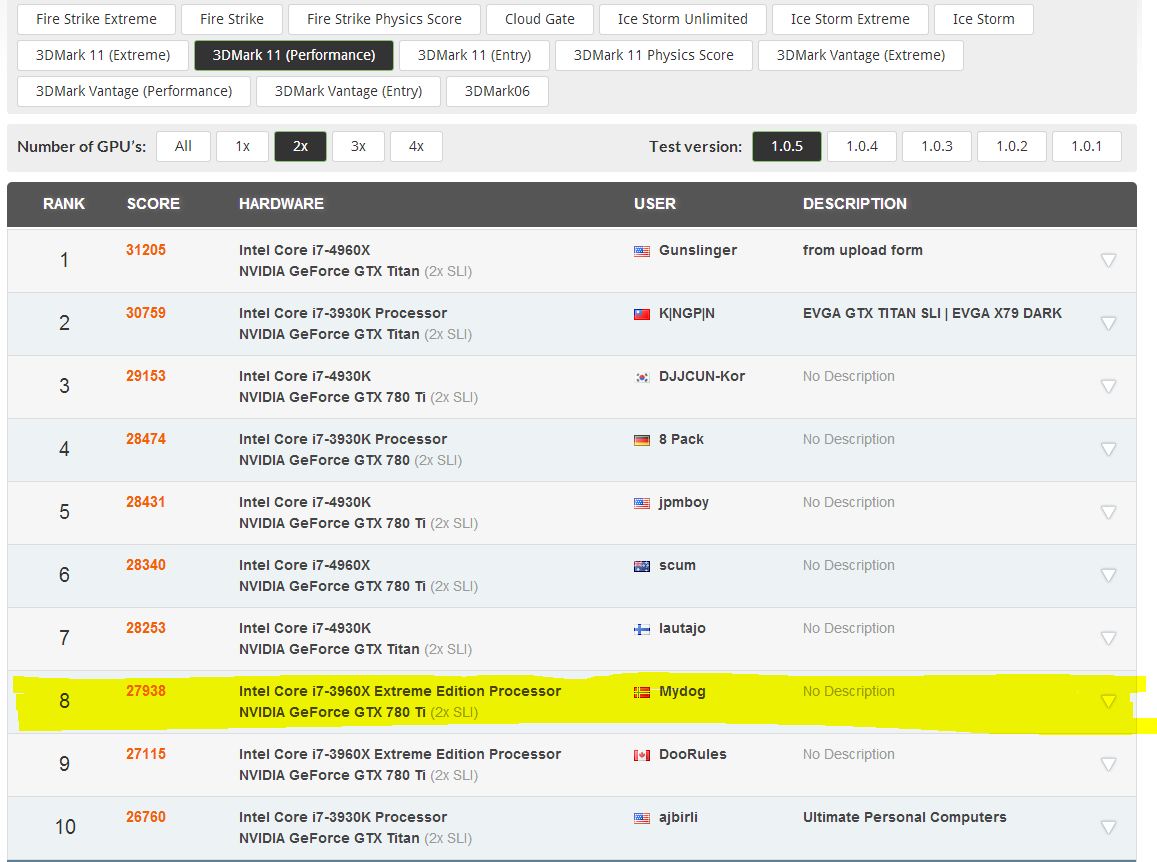Click 'EVGA GTX TITAN SLI | EVGA X79 DARK' description

(932, 313)
